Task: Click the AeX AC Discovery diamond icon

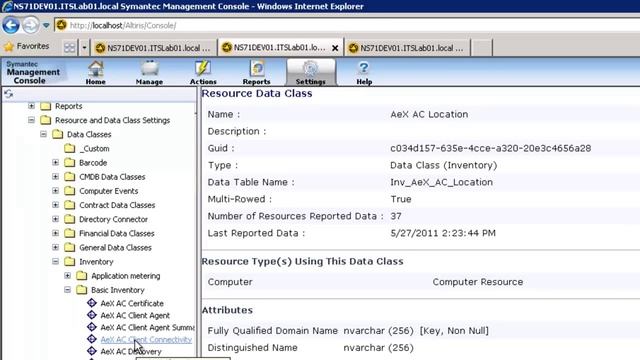Action: coord(92,351)
